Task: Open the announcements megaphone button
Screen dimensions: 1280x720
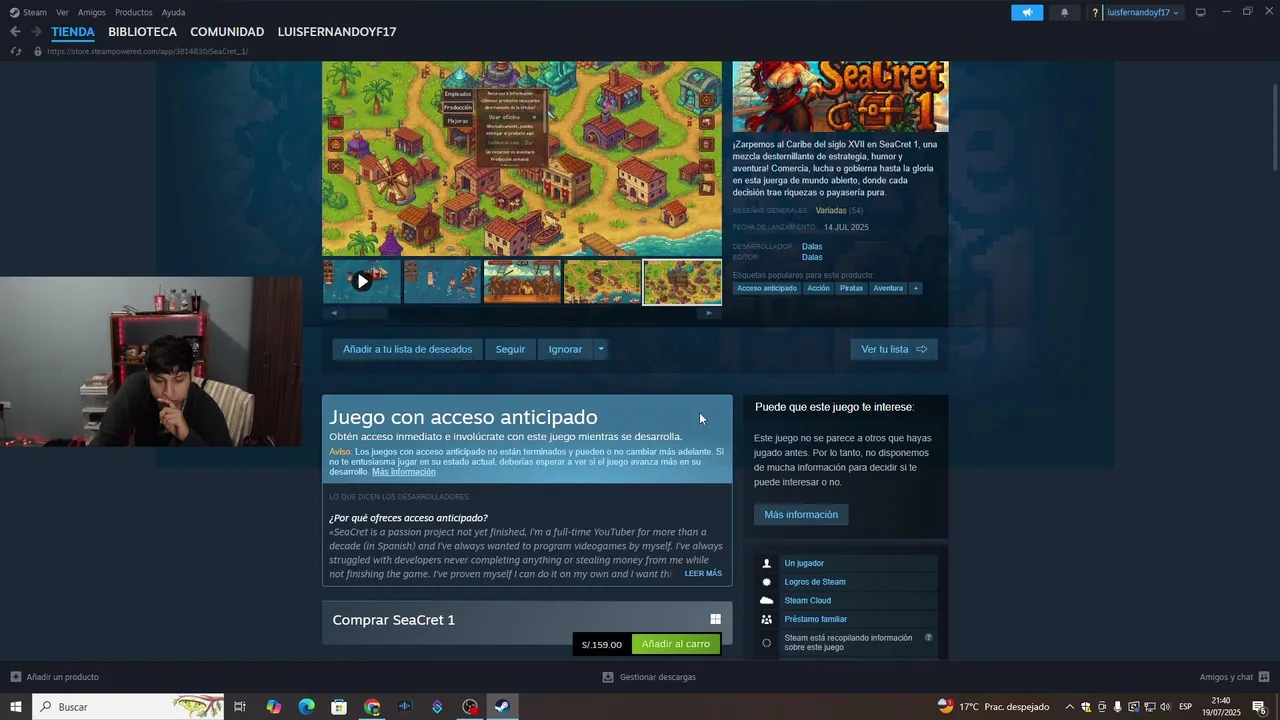Action: point(1027,12)
